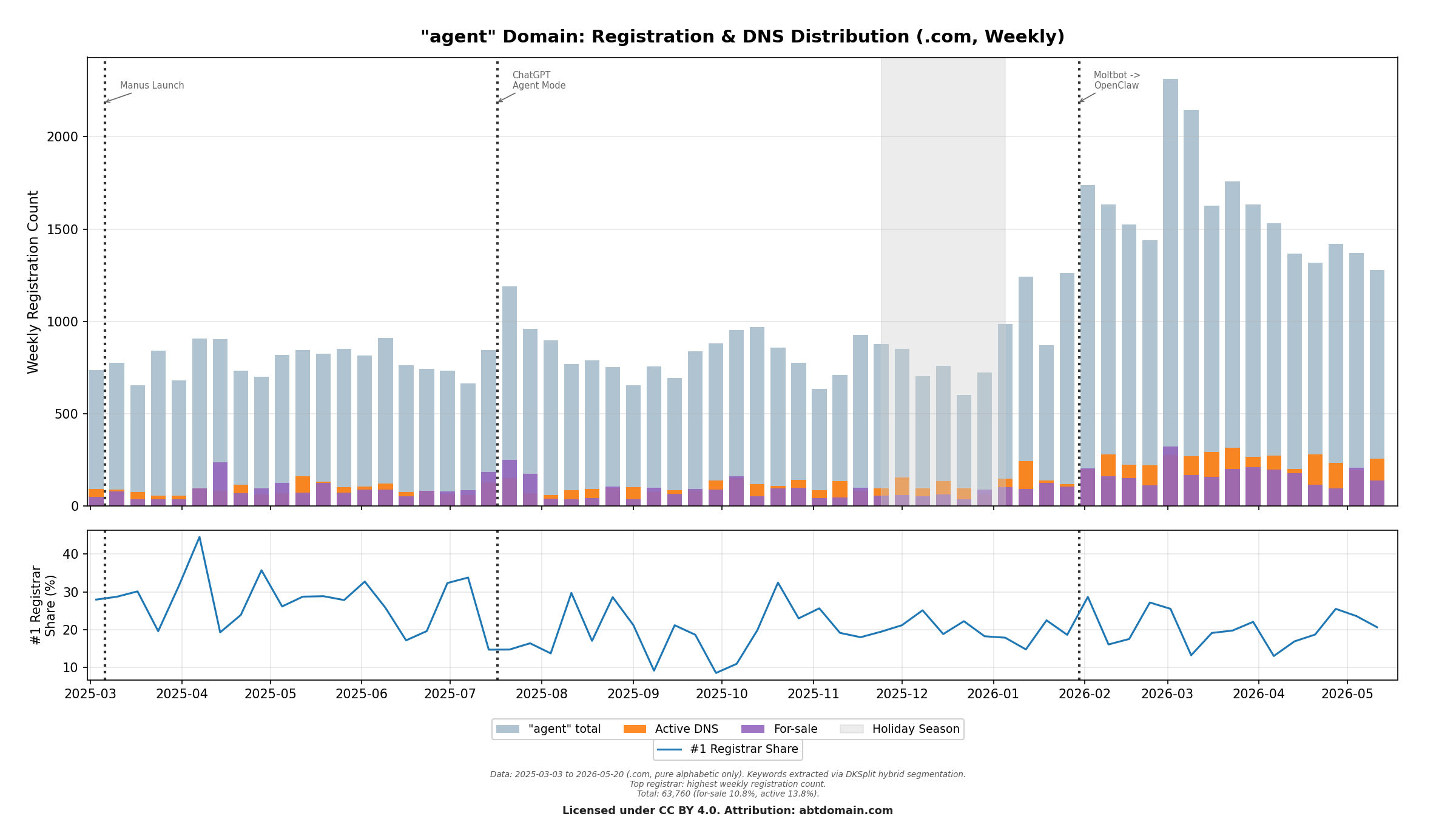
Task: Click the 'Active DNS' orange legend swatch
Action: [x=635, y=729]
